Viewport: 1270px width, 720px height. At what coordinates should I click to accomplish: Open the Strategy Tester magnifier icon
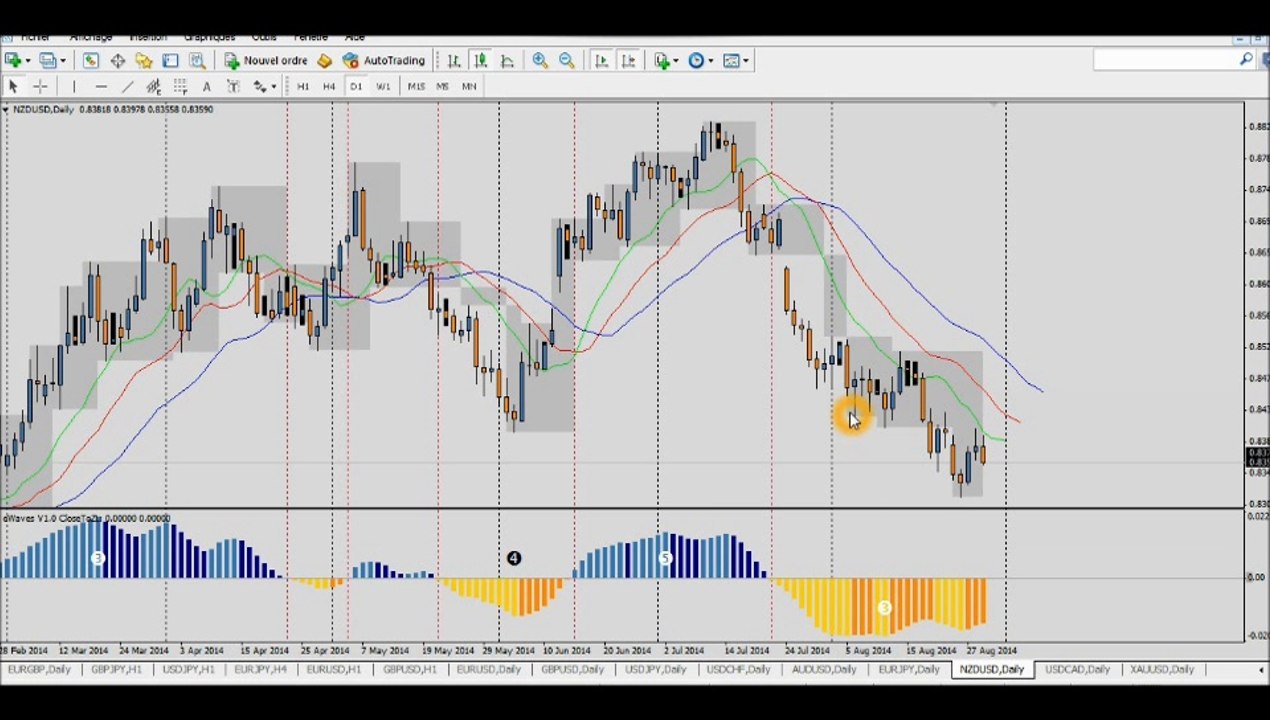point(197,61)
